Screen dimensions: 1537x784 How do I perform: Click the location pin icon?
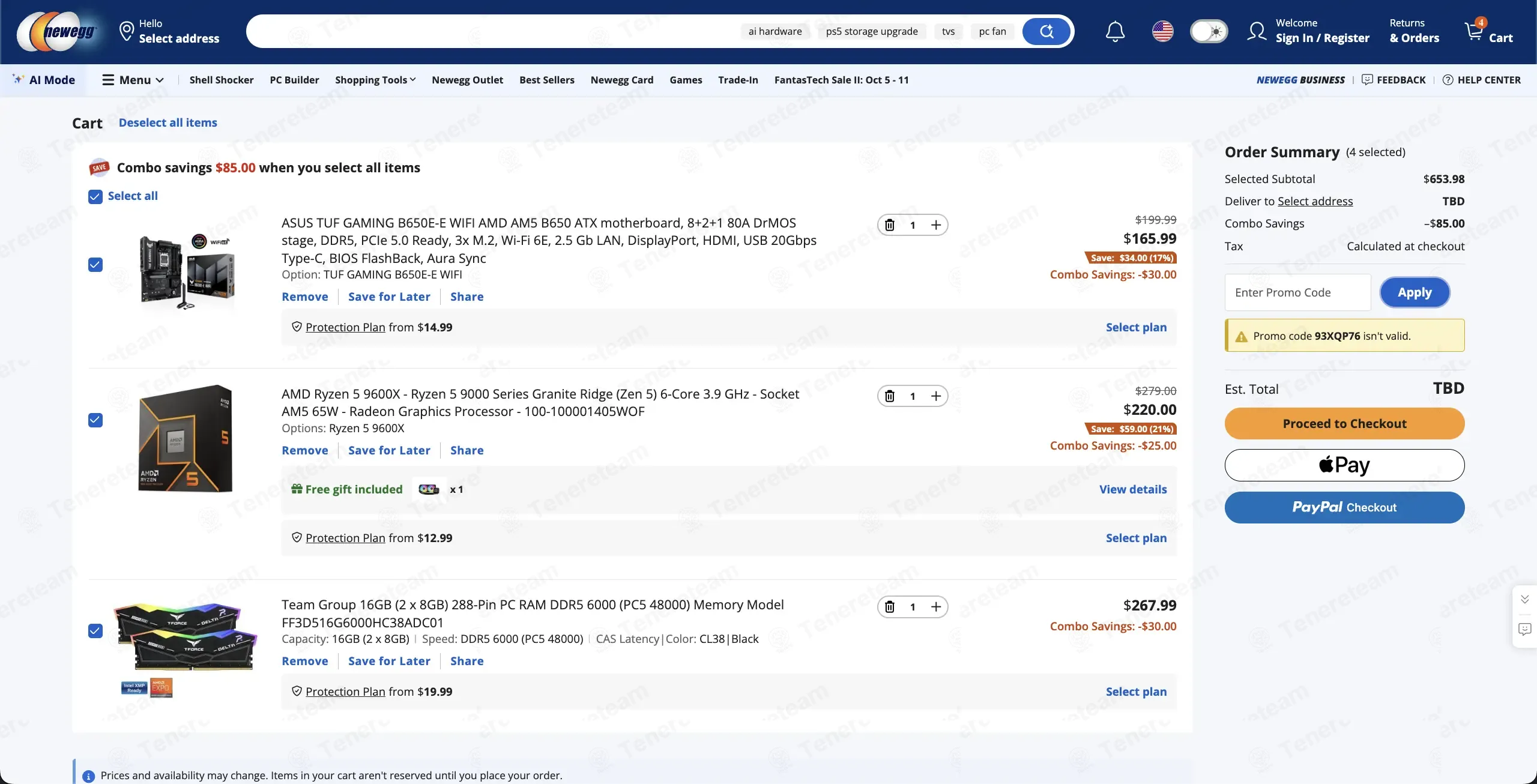click(126, 31)
